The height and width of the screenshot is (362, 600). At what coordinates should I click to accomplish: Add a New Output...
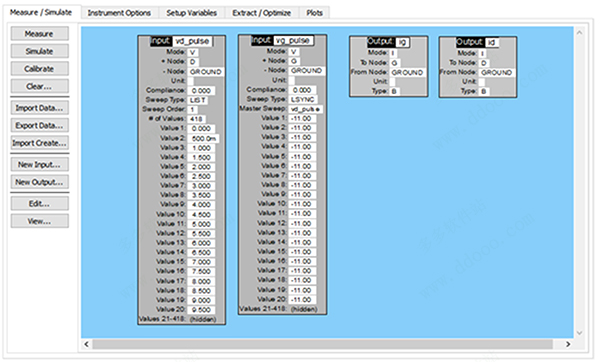39,182
